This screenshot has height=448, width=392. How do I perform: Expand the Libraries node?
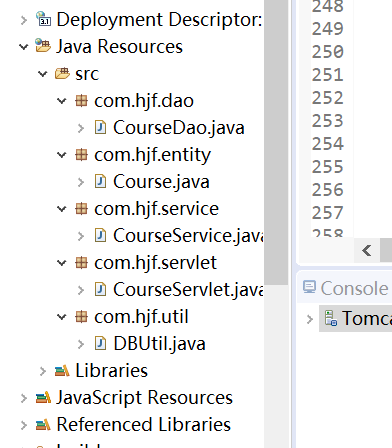click(x=43, y=371)
